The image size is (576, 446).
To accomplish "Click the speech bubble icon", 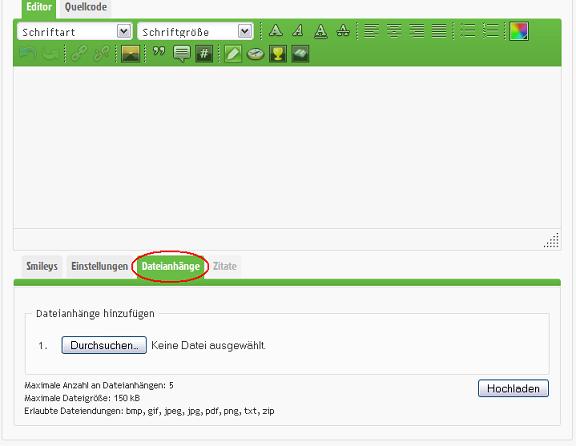I will 182,54.
